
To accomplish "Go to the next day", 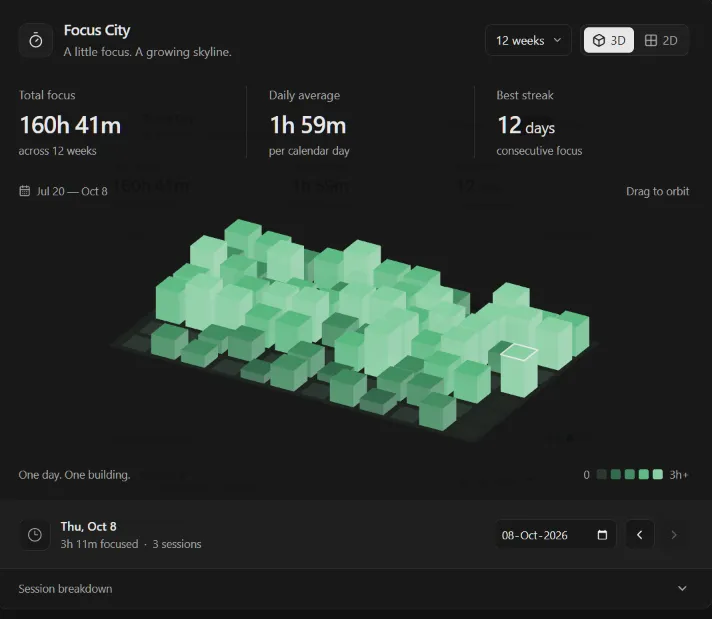I will [x=674, y=535].
